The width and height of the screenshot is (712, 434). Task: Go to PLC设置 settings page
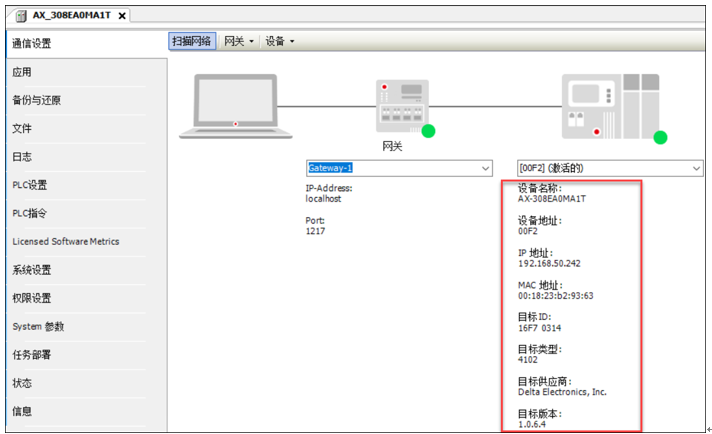[30, 185]
